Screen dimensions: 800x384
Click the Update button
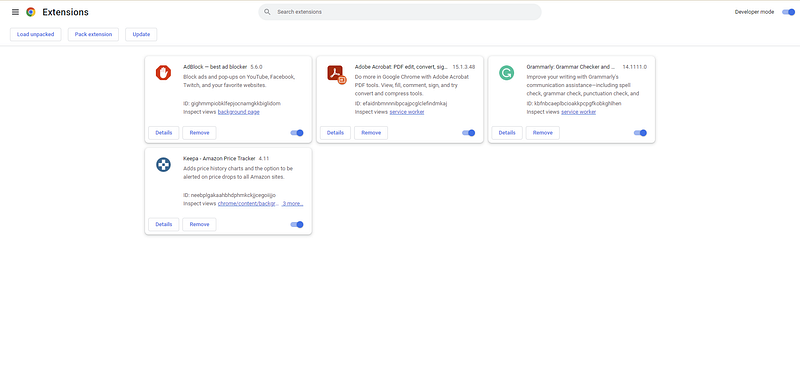pos(141,34)
